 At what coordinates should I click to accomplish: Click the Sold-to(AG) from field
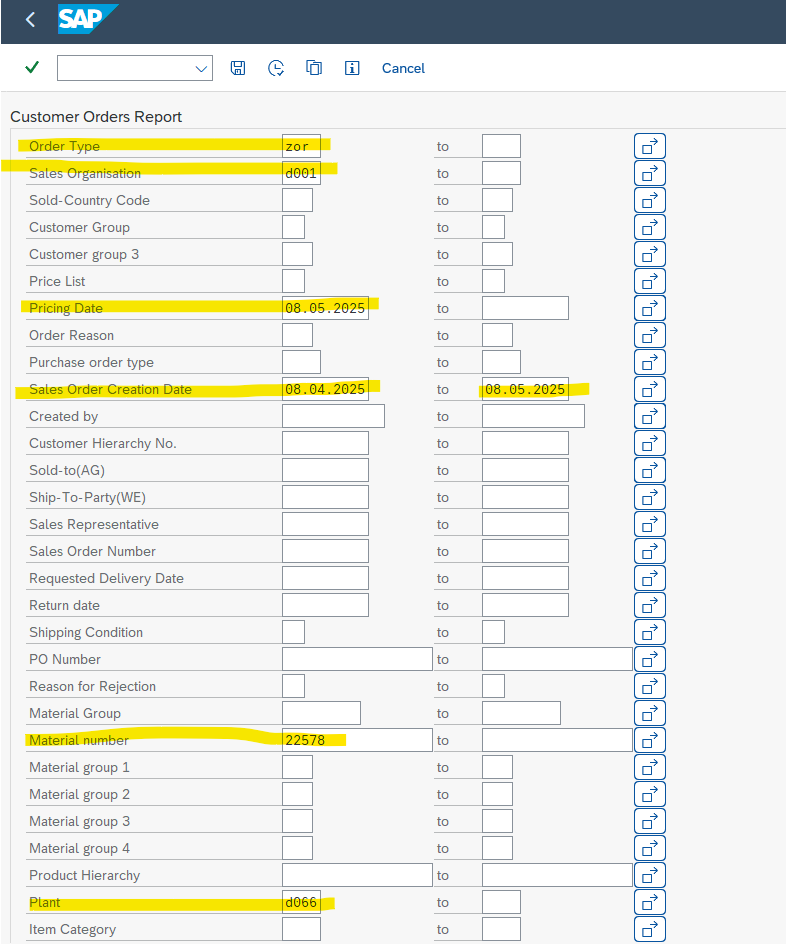(x=325, y=470)
